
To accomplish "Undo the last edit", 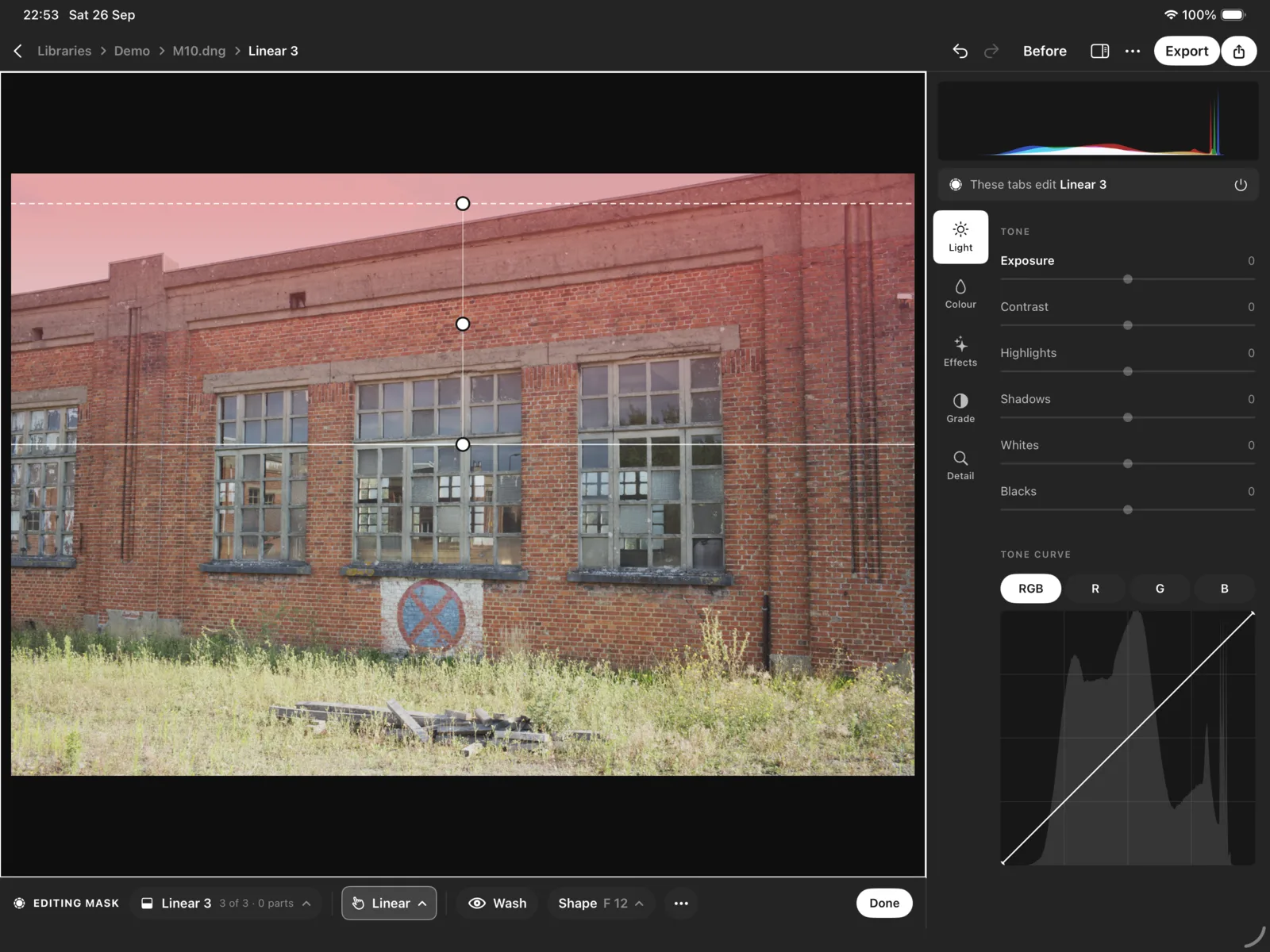I will click(960, 51).
